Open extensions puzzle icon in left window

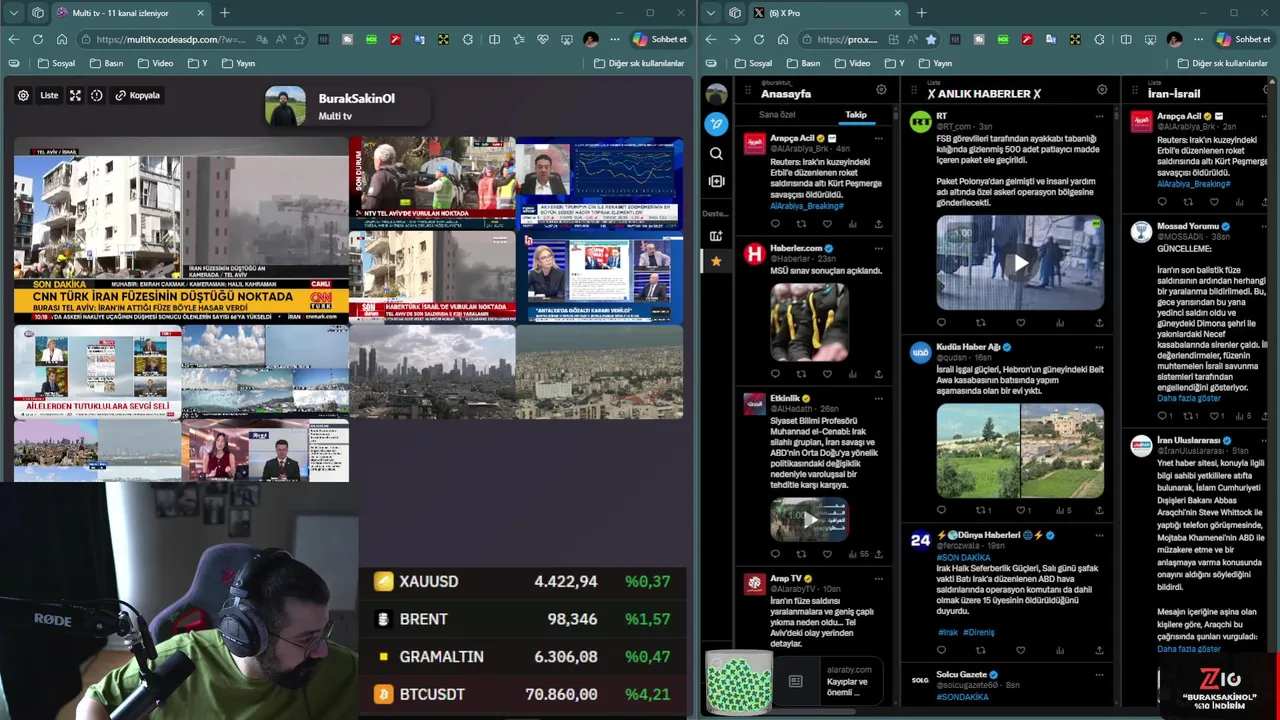pyautogui.click(x=468, y=39)
